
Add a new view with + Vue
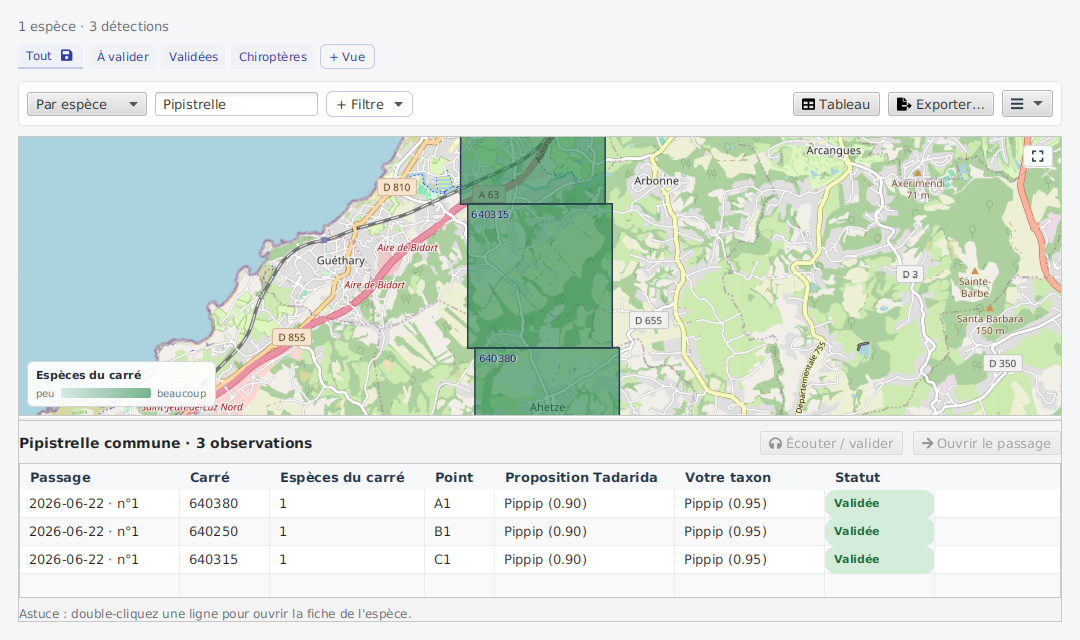coord(347,56)
